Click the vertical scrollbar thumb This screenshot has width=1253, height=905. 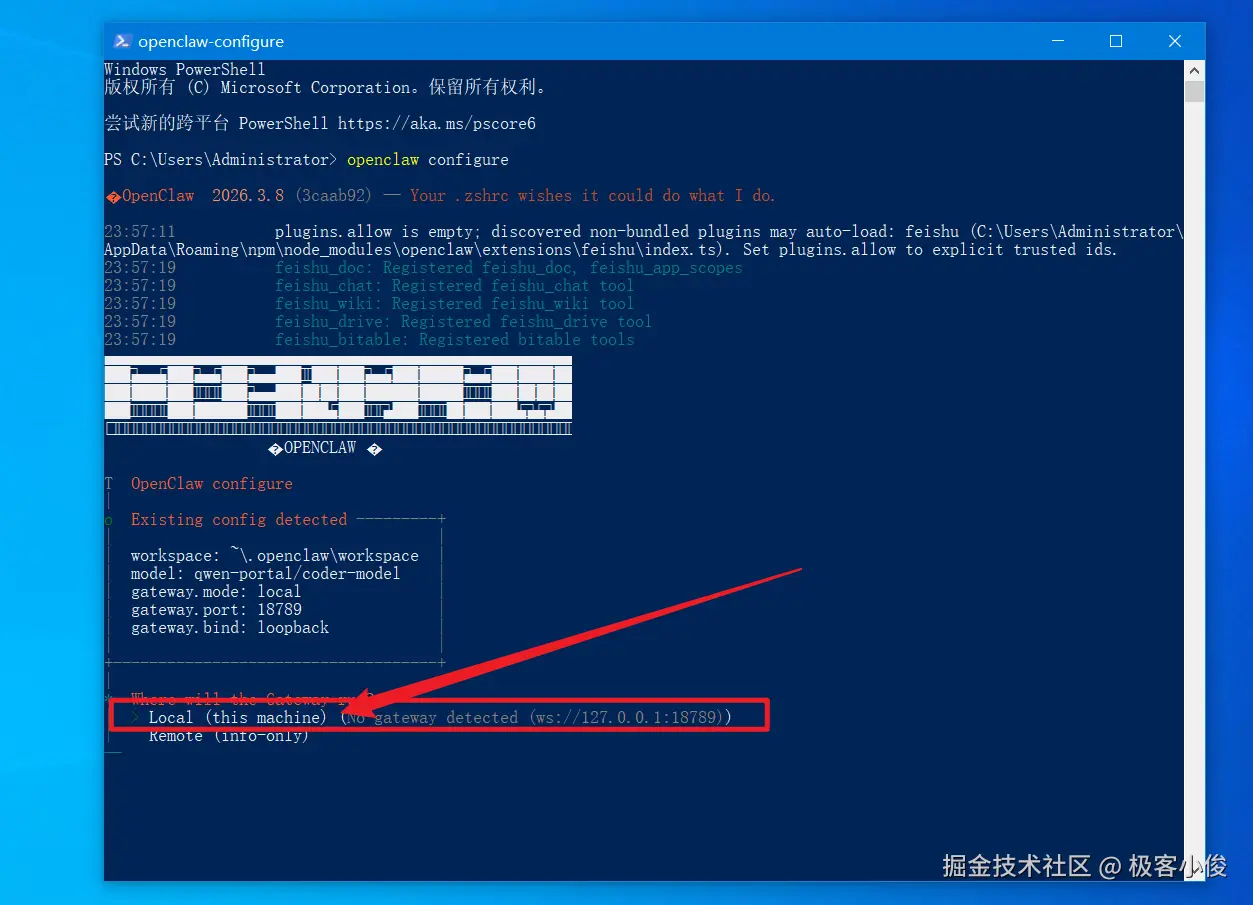coord(1194,91)
